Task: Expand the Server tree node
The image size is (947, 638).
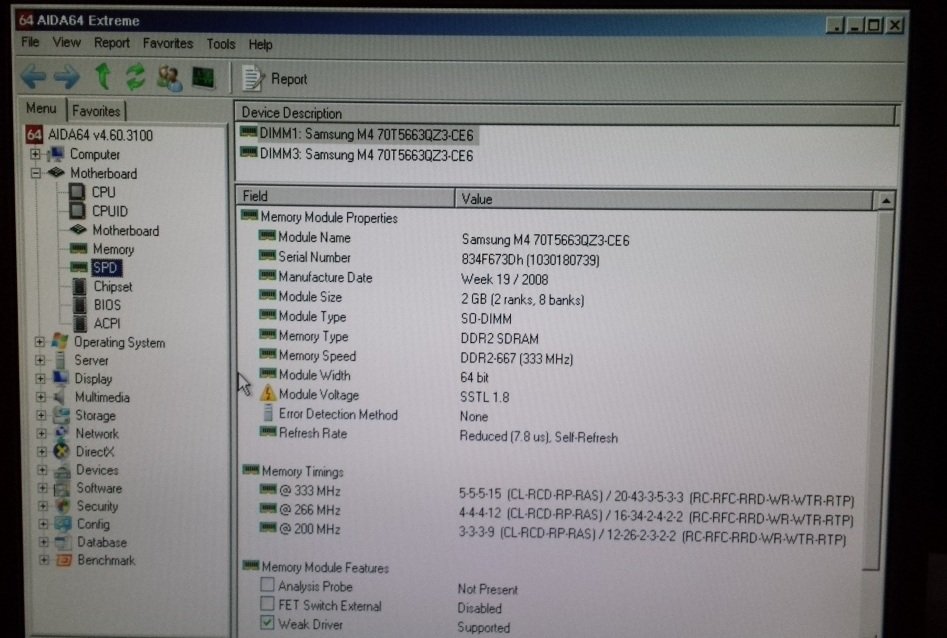Action: tap(40, 361)
